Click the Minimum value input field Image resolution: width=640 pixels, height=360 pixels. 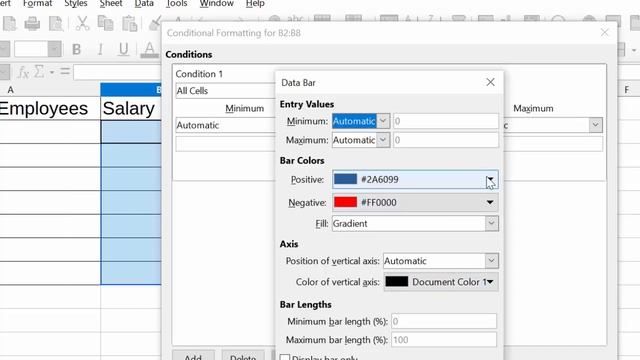tap(445, 121)
